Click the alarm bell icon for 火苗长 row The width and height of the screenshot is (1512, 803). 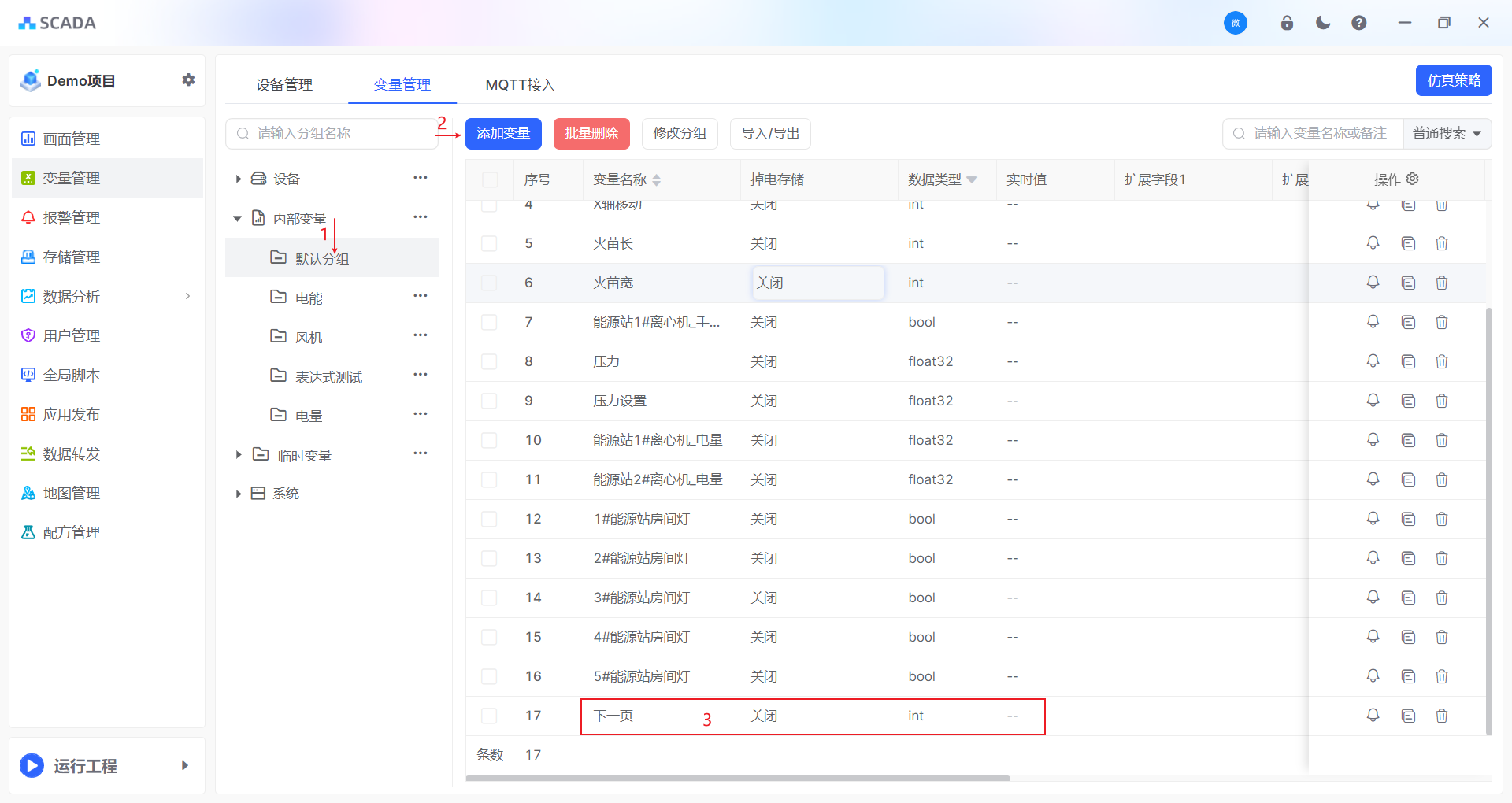[x=1373, y=243]
